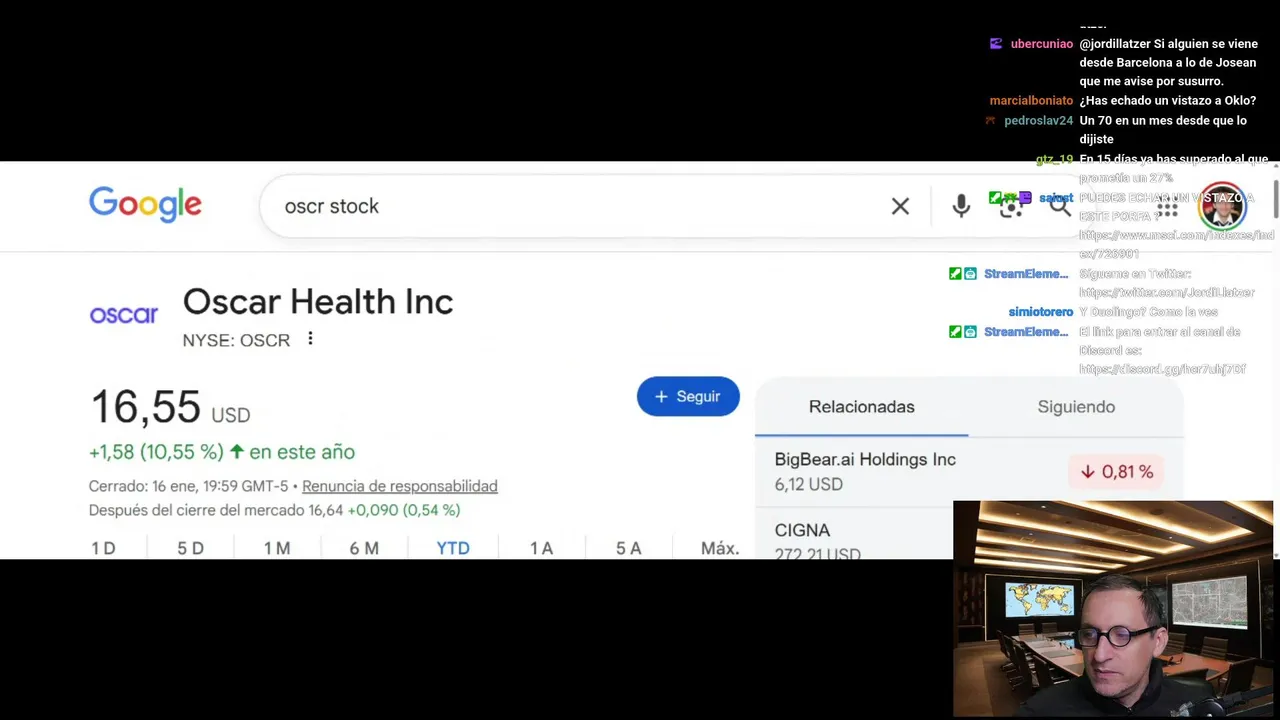Open the Renuncia de responsabilidad link

pos(400,486)
